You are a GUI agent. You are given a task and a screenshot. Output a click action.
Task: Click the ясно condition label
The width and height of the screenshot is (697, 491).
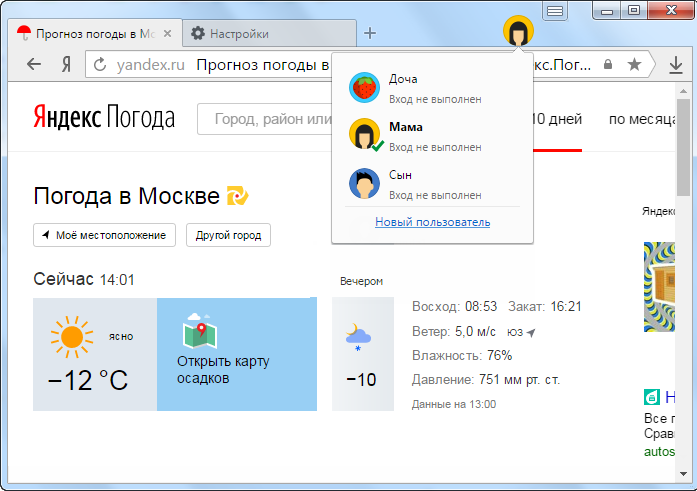pyautogui.click(x=121, y=337)
